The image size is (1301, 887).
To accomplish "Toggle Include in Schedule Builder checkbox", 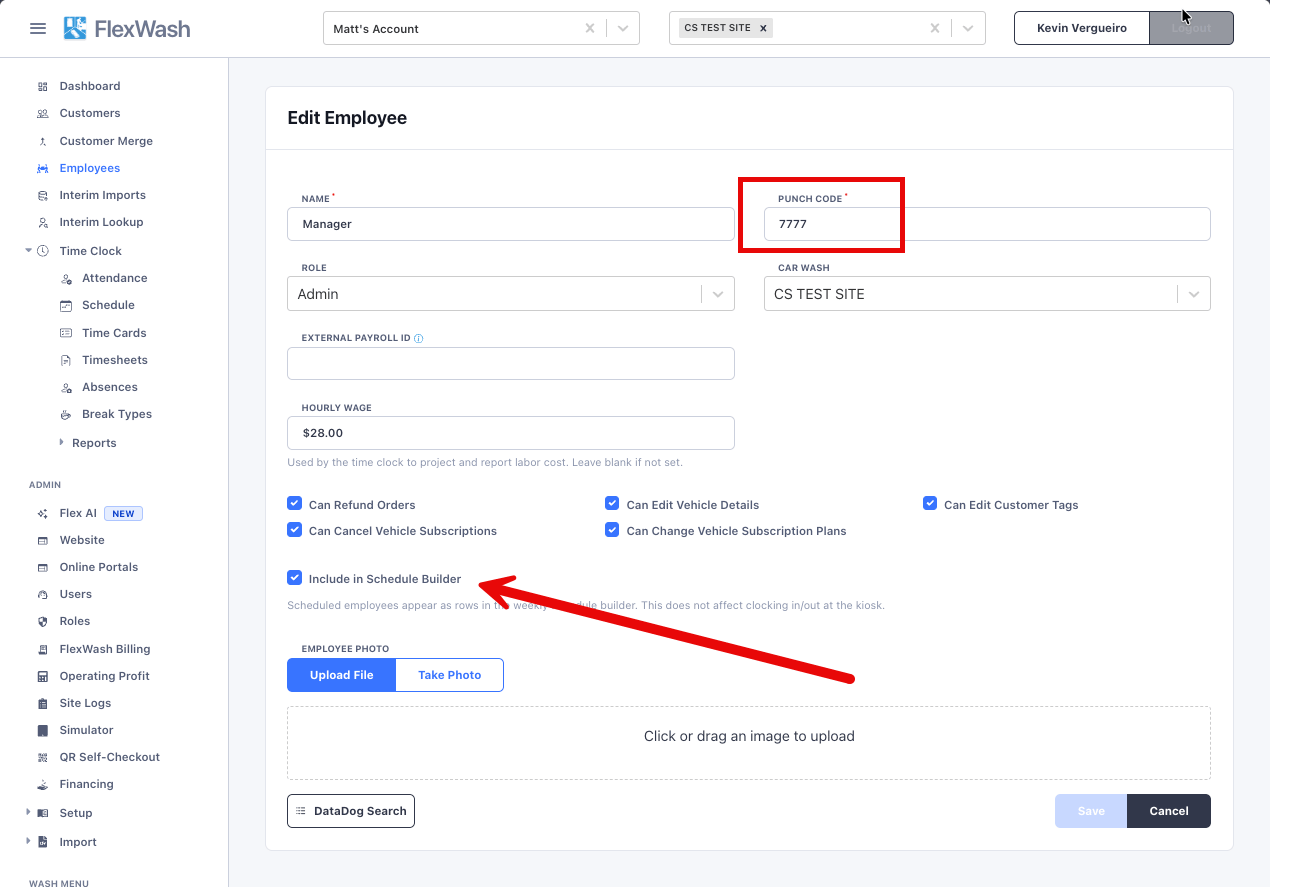I will (294, 578).
